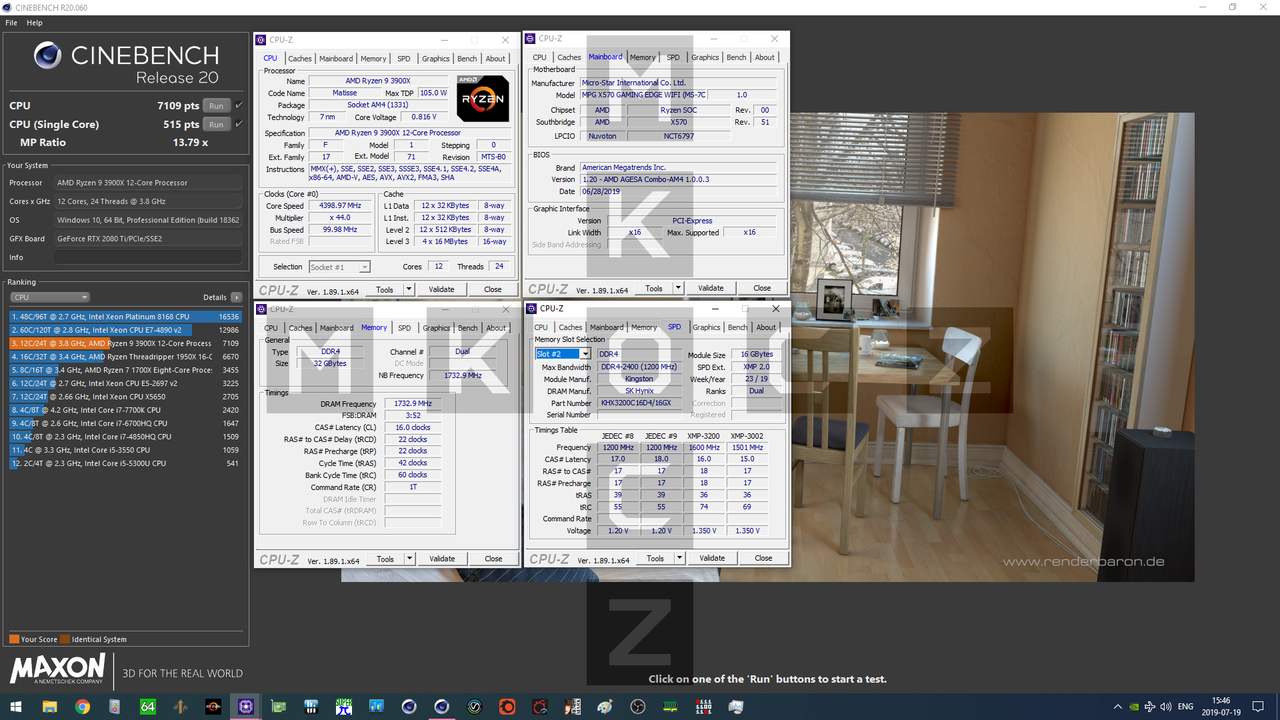Image resolution: width=1280 pixels, height=720 pixels.
Task: Open the green memory stick taskbar icon
Action: [x=671, y=706]
